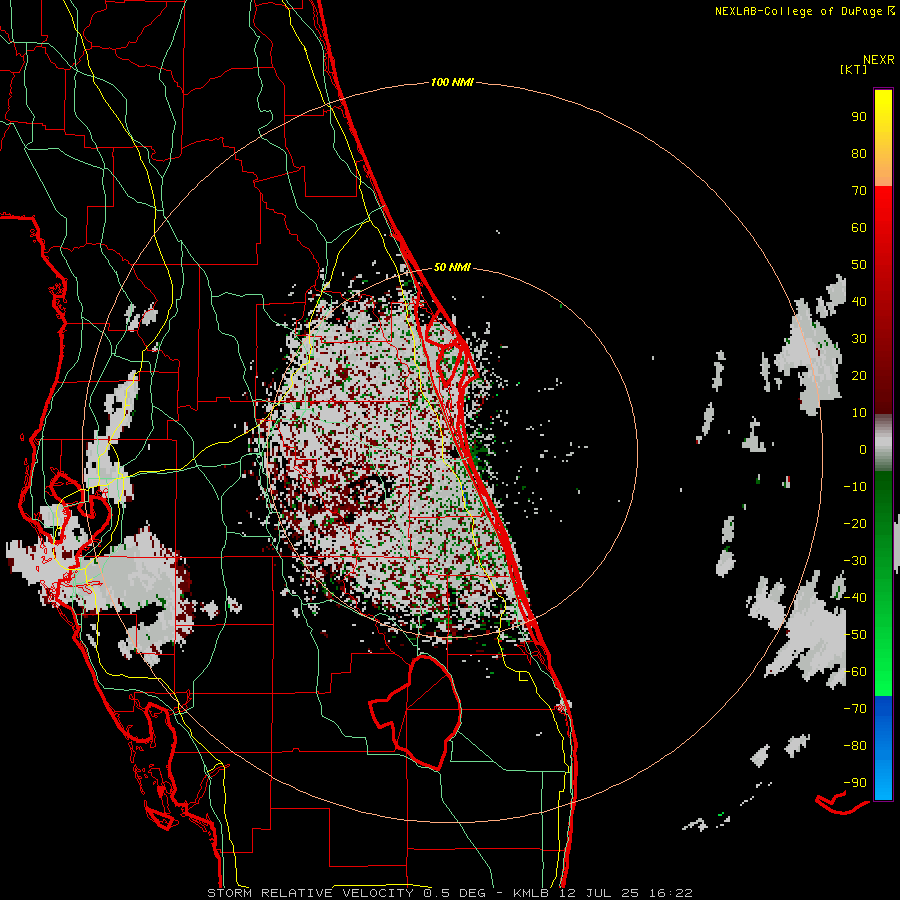Image resolution: width=900 pixels, height=900 pixels.
Task: Click the NEXLAB-College of DuPage header text
Action: click(x=800, y=11)
